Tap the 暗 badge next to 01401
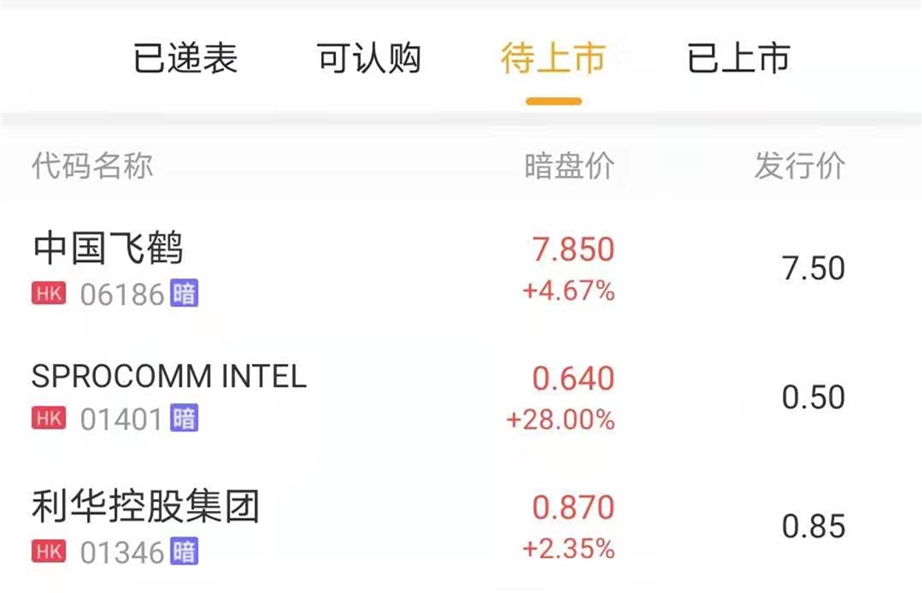 pyautogui.click(x=184, y=418)
